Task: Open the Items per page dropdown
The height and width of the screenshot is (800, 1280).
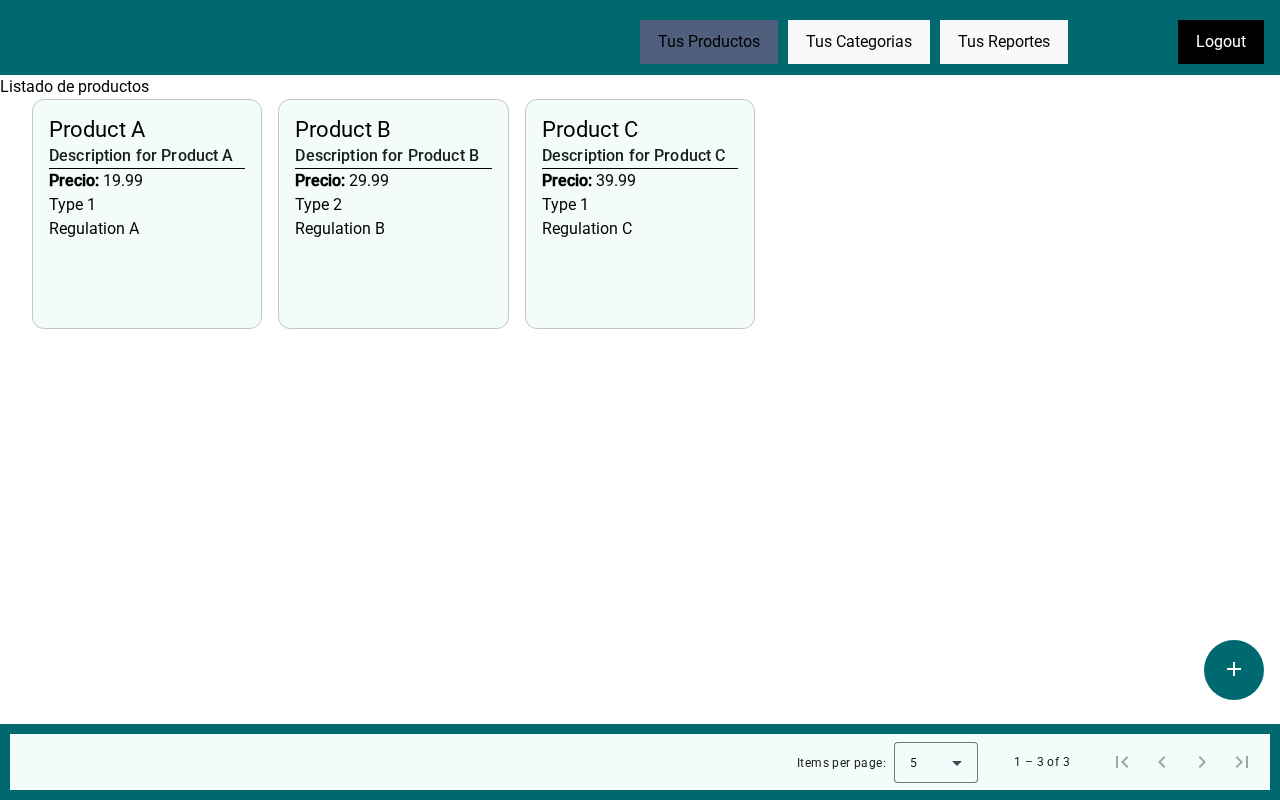Action: coord(936,762)
